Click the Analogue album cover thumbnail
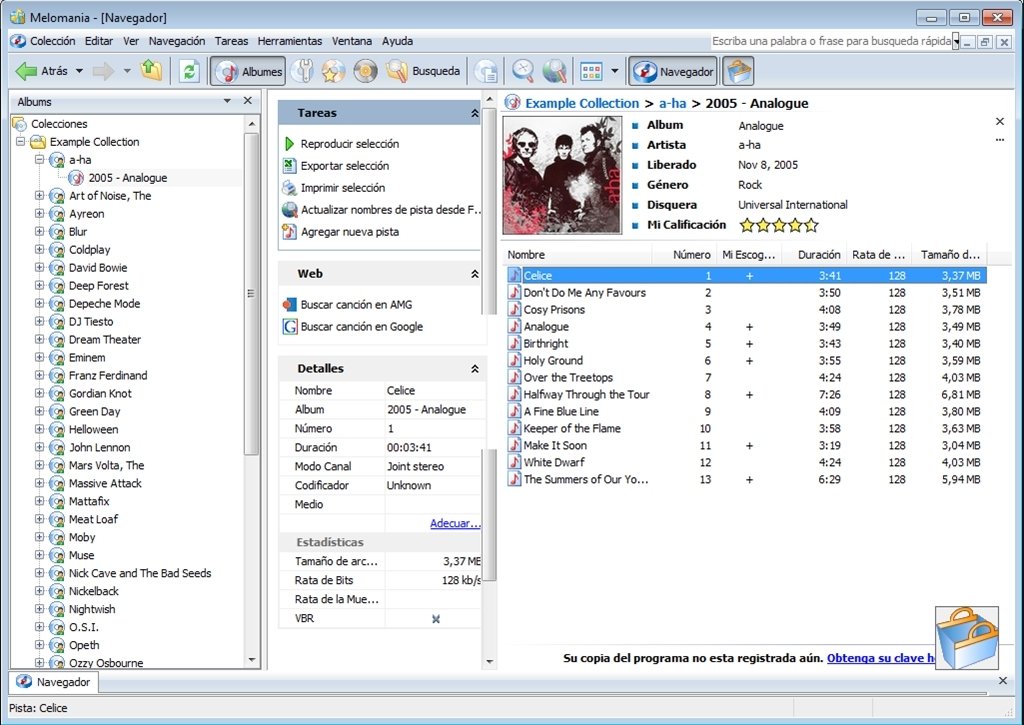 tap(562, 175)
